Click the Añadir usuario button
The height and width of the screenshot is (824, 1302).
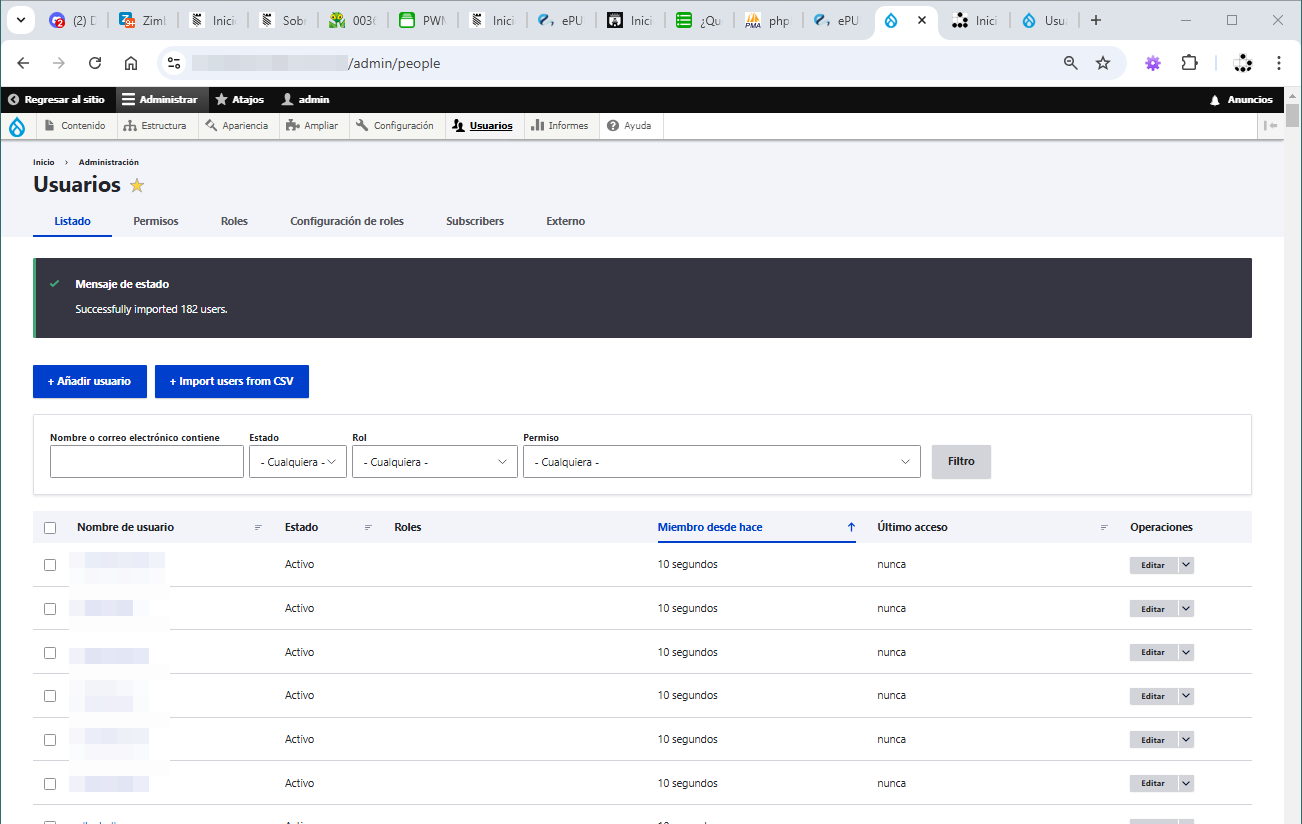[x=90, y=381]
